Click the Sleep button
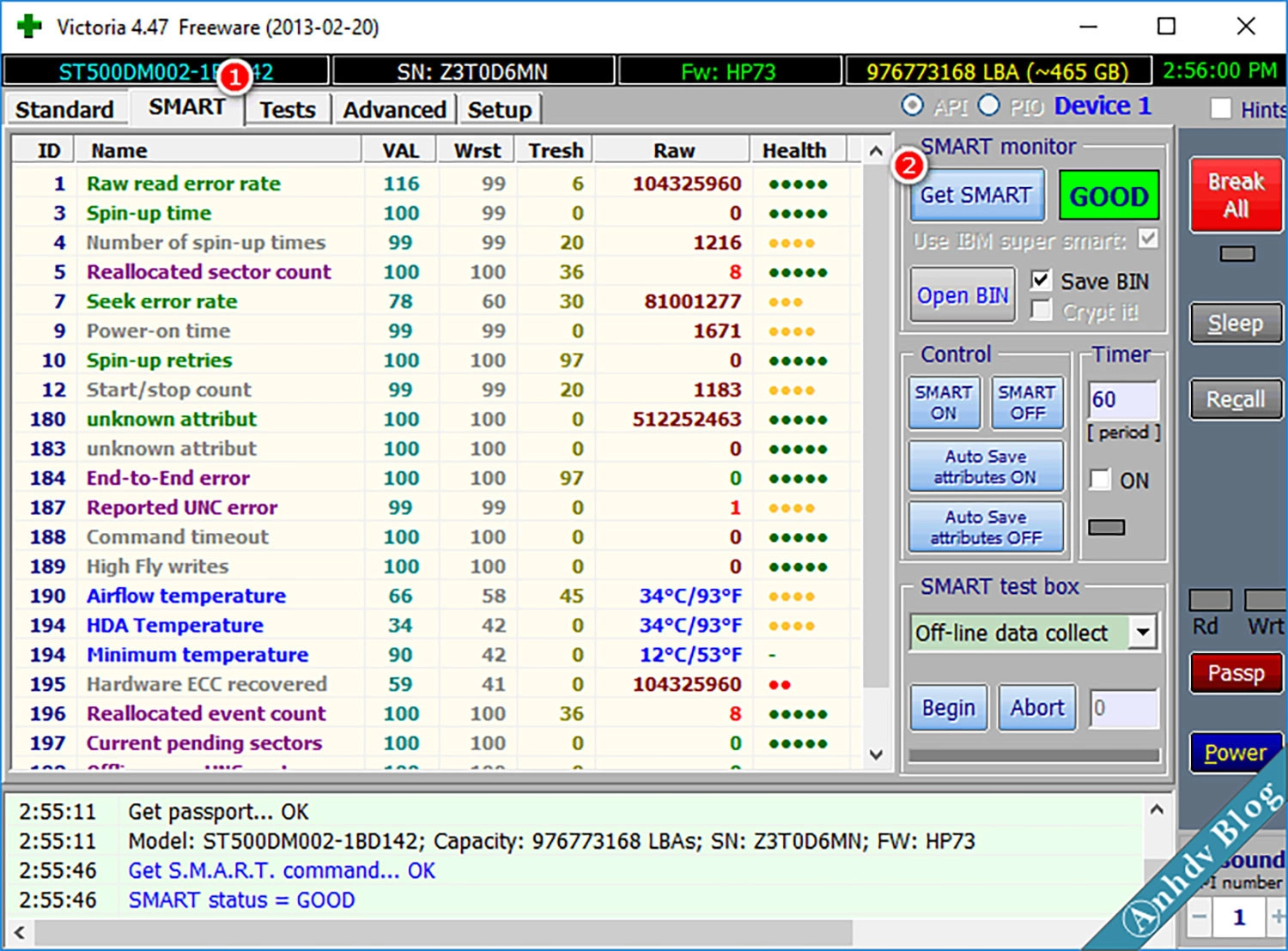 pyautogui.click(x=1236, y=324)
